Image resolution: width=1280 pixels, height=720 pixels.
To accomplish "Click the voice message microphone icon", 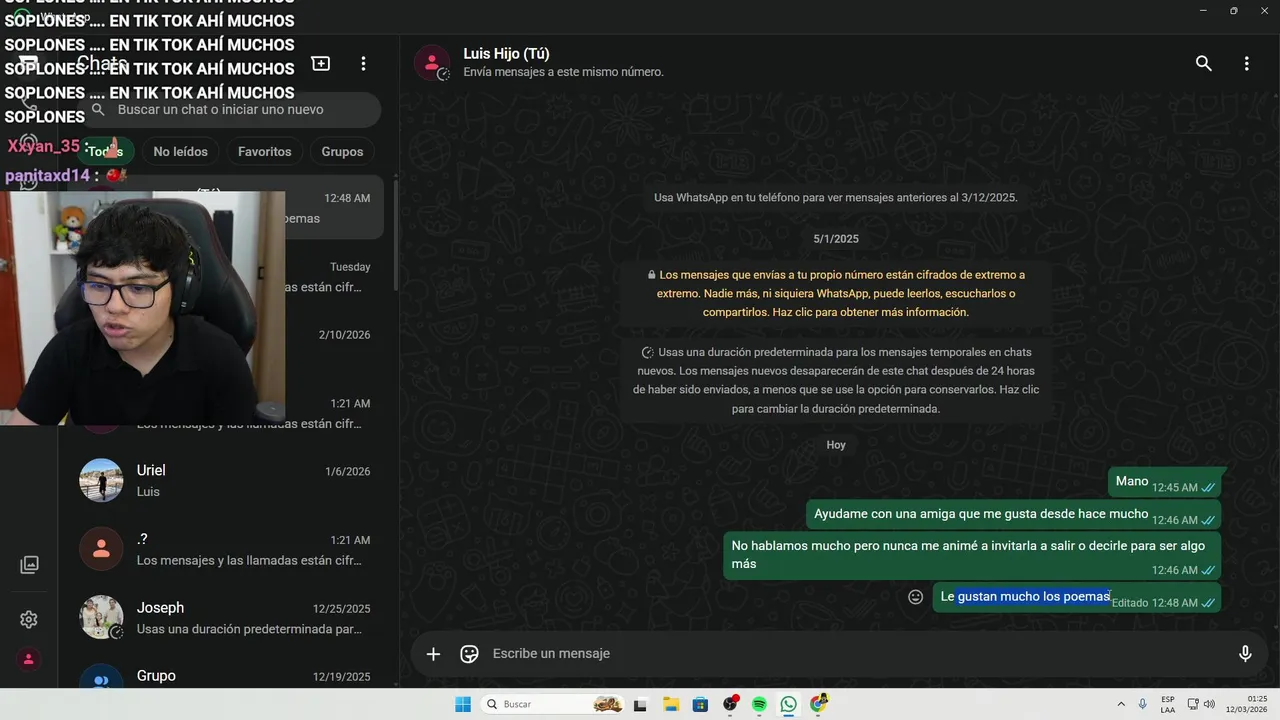I will click(1245, 653).
